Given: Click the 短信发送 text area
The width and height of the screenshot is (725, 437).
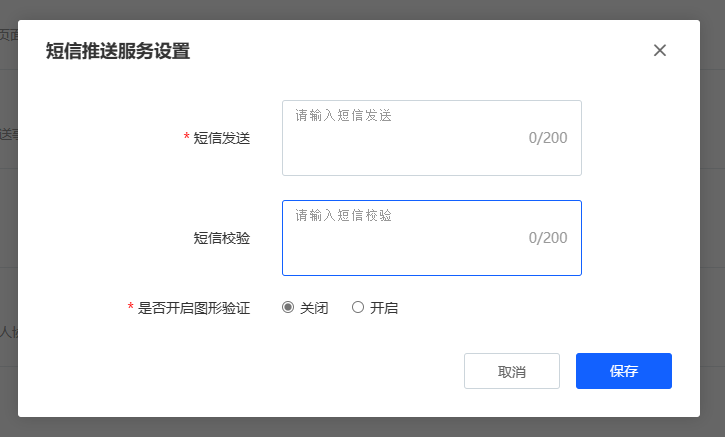Looking at the screenshot, I should 431,150.
